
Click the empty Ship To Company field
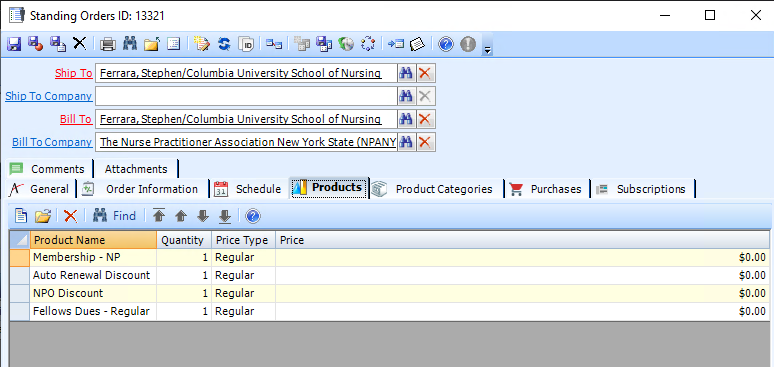tap(246, 96)
